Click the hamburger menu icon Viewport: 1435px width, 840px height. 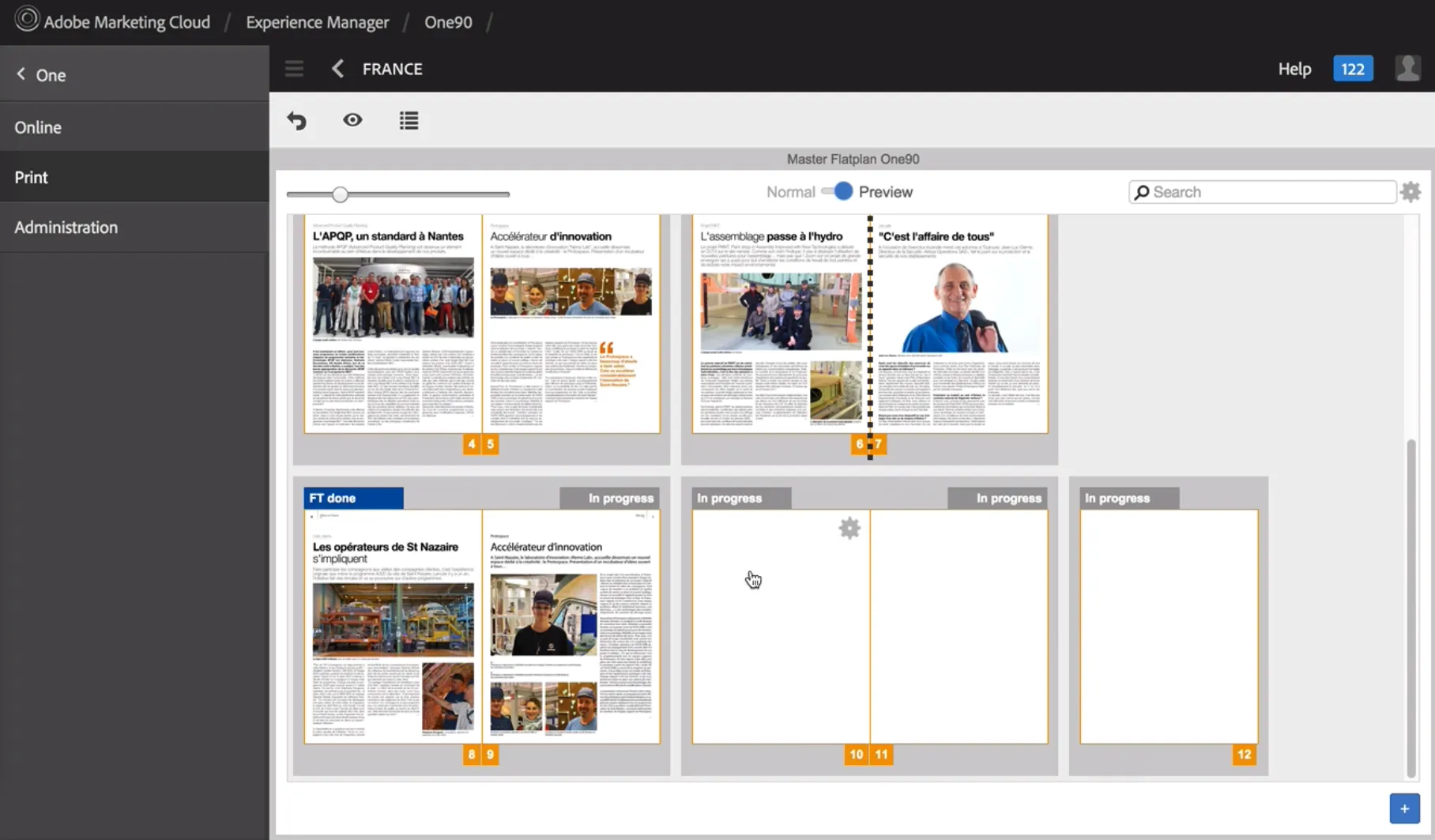point(294,69)
